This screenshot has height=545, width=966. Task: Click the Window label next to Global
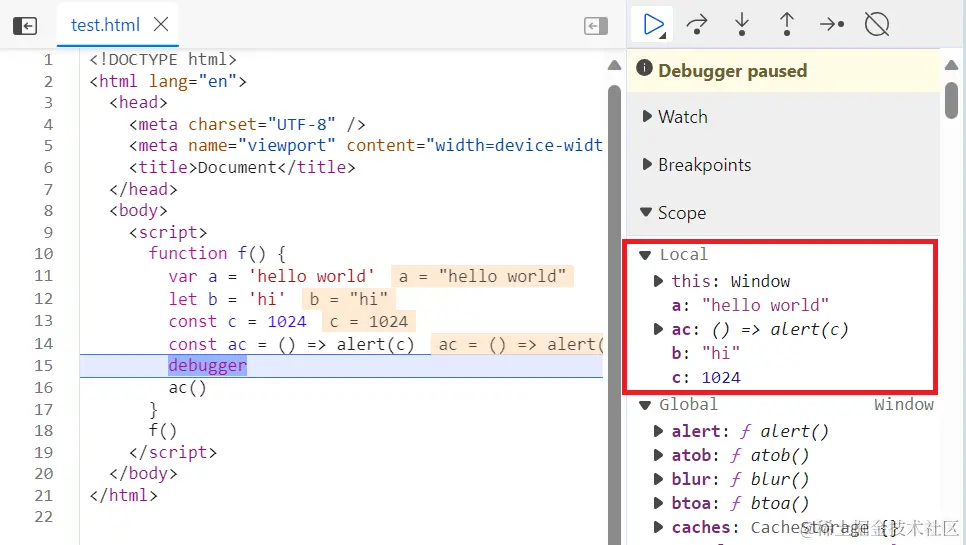pos(904,405)
